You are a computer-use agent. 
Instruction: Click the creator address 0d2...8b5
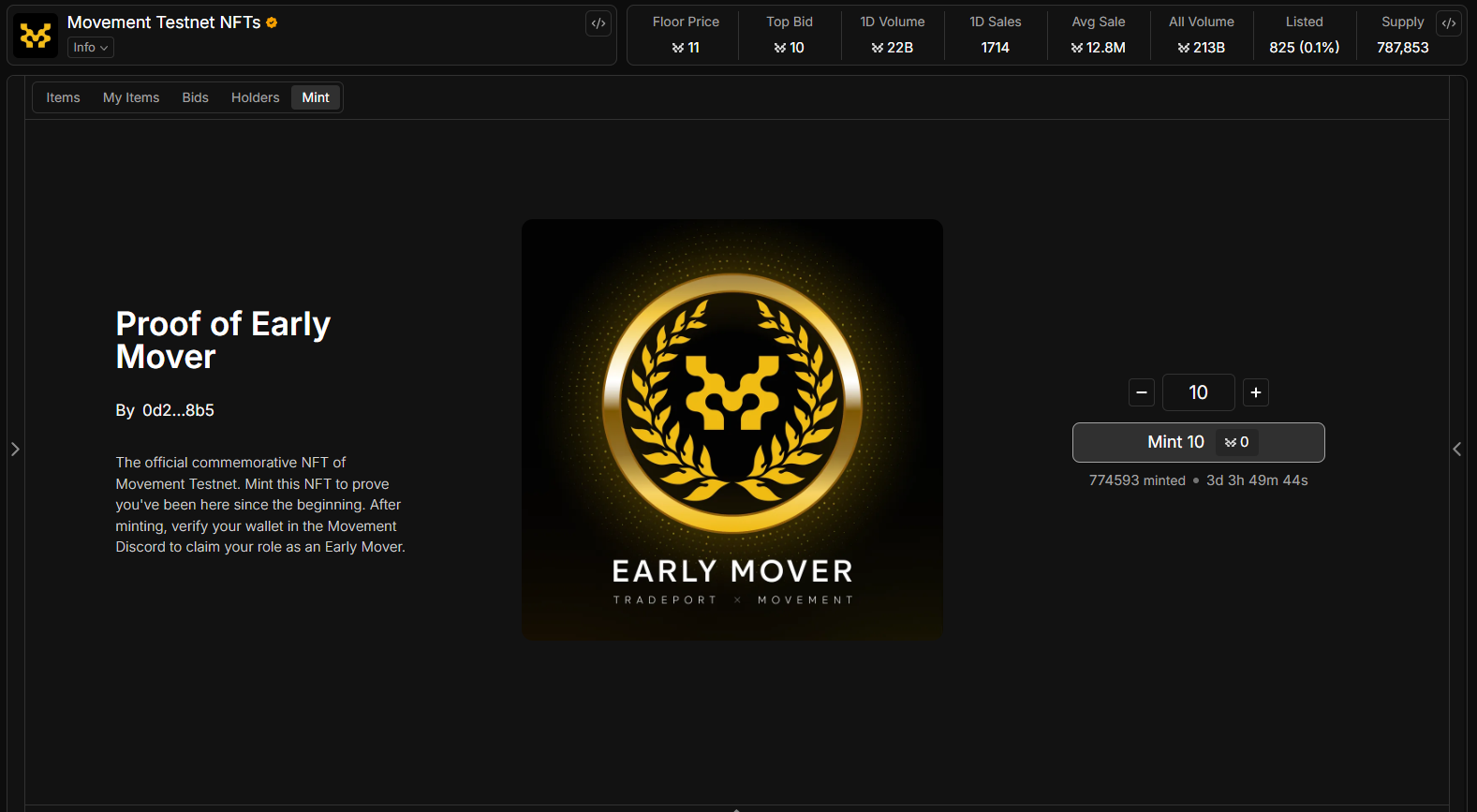tap(178, 410)
